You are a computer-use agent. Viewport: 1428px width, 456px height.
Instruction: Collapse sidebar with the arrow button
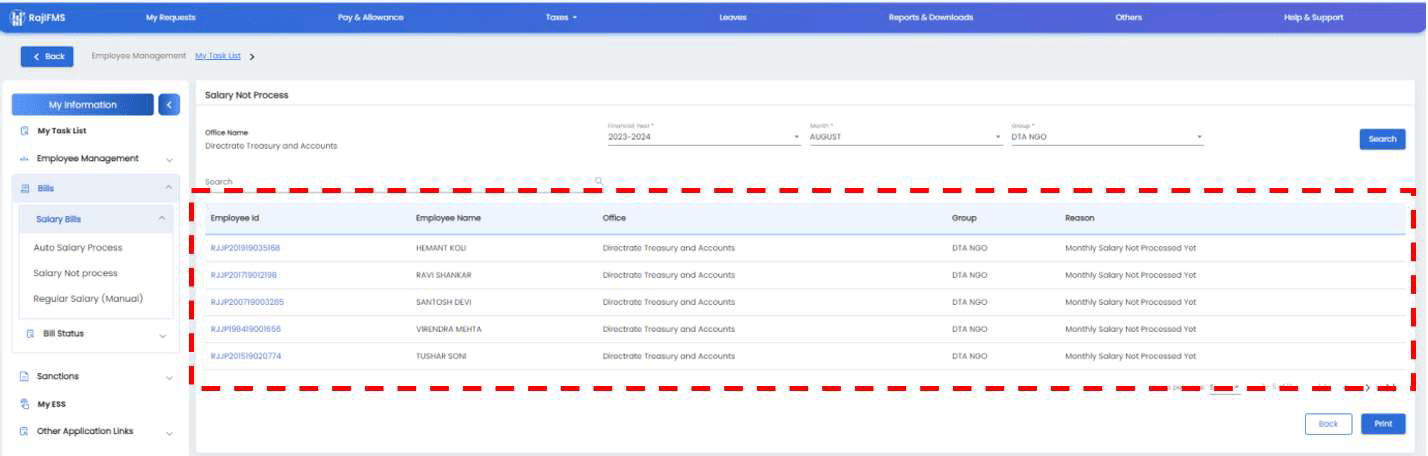click(169, 104)
